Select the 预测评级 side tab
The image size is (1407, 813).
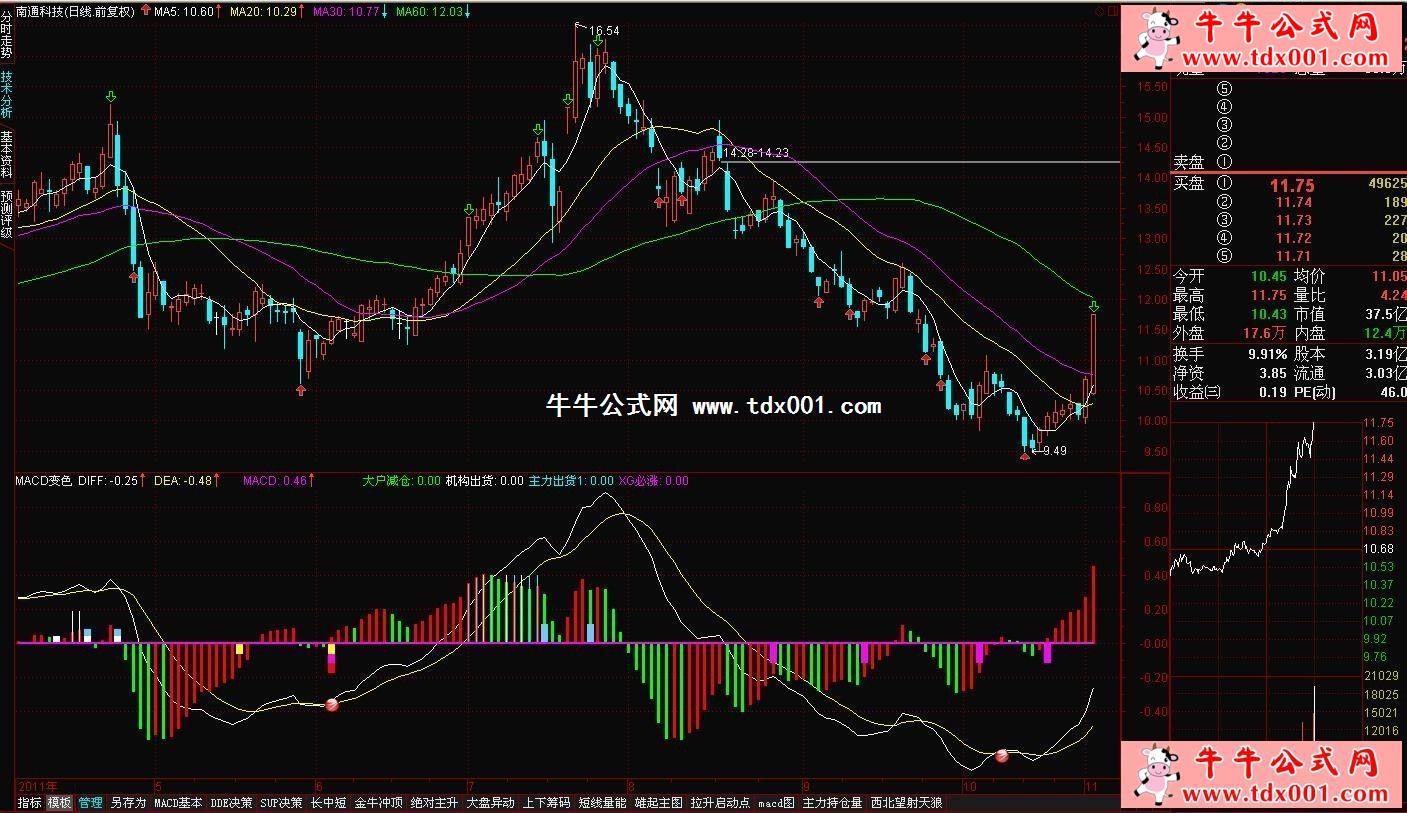tap(7, 213)
